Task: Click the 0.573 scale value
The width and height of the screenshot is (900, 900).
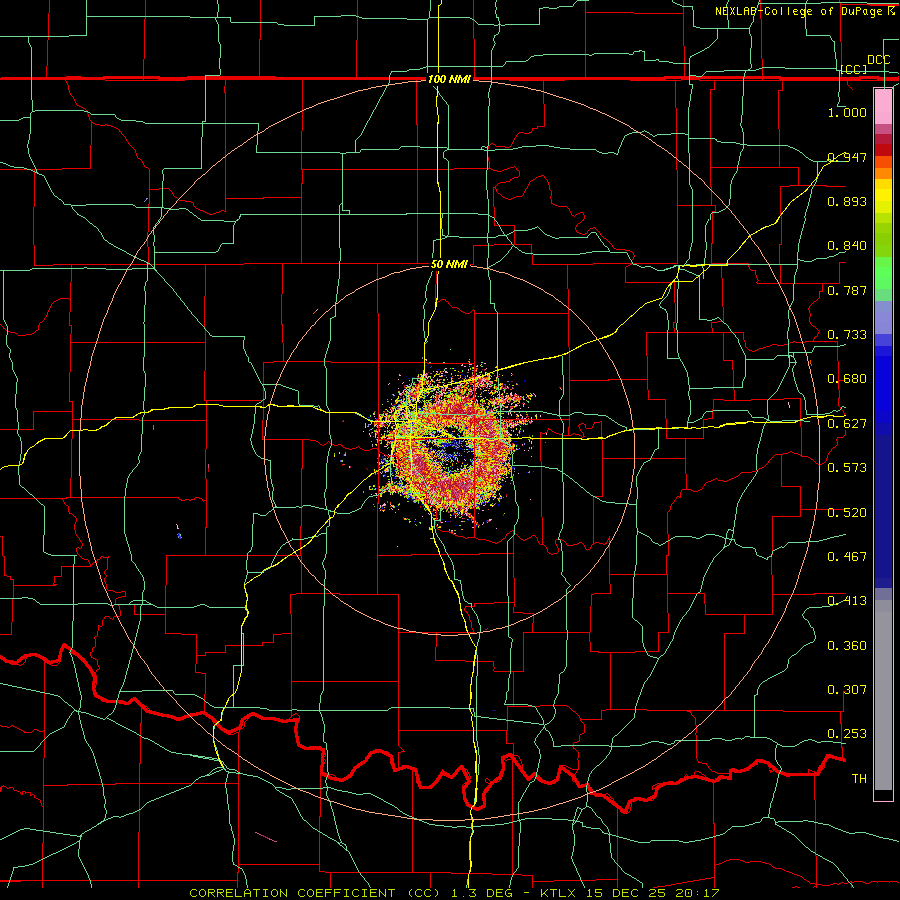Action: coord(847,468)
